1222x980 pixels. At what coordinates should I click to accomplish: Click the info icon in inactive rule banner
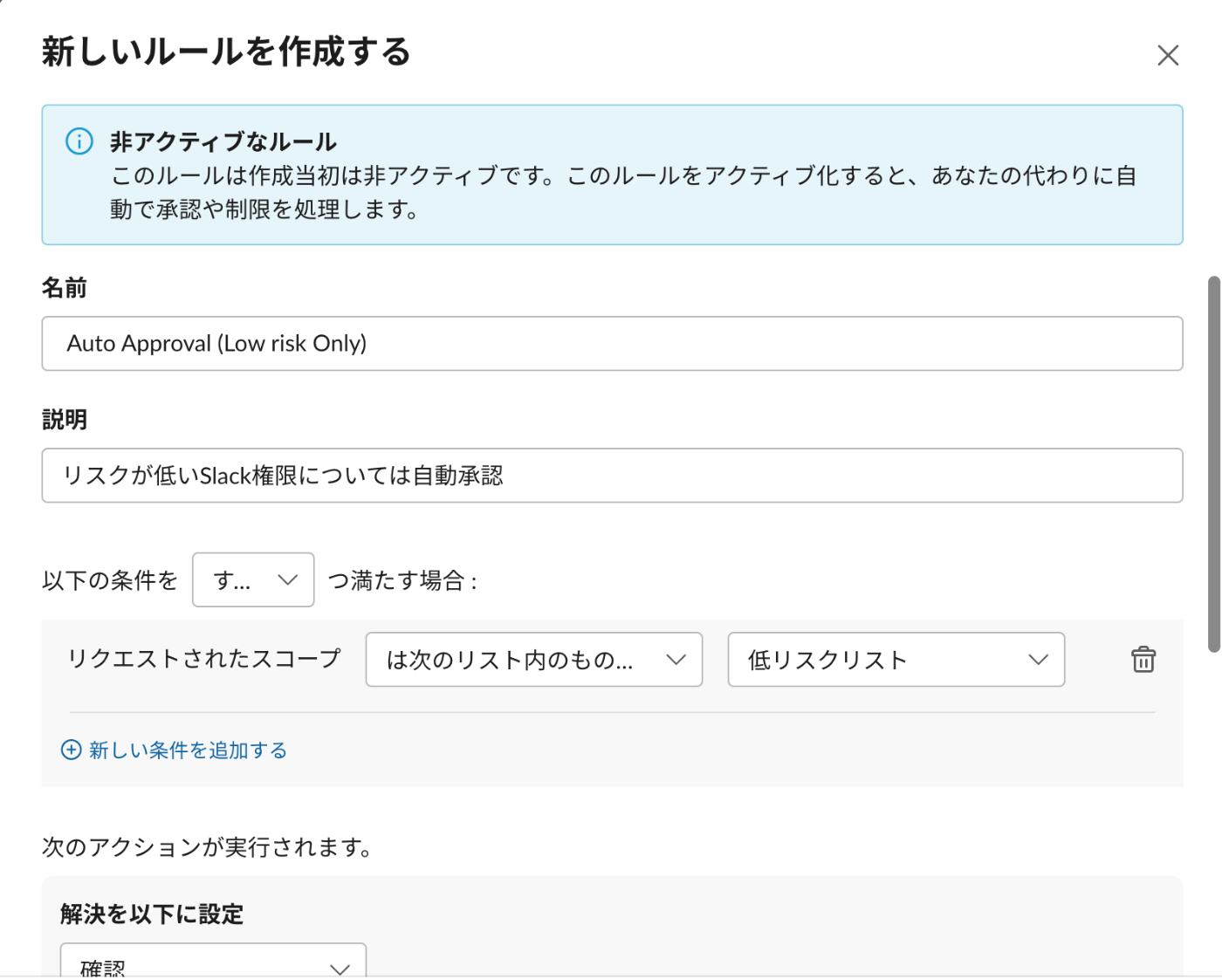[x=79, y=141]
